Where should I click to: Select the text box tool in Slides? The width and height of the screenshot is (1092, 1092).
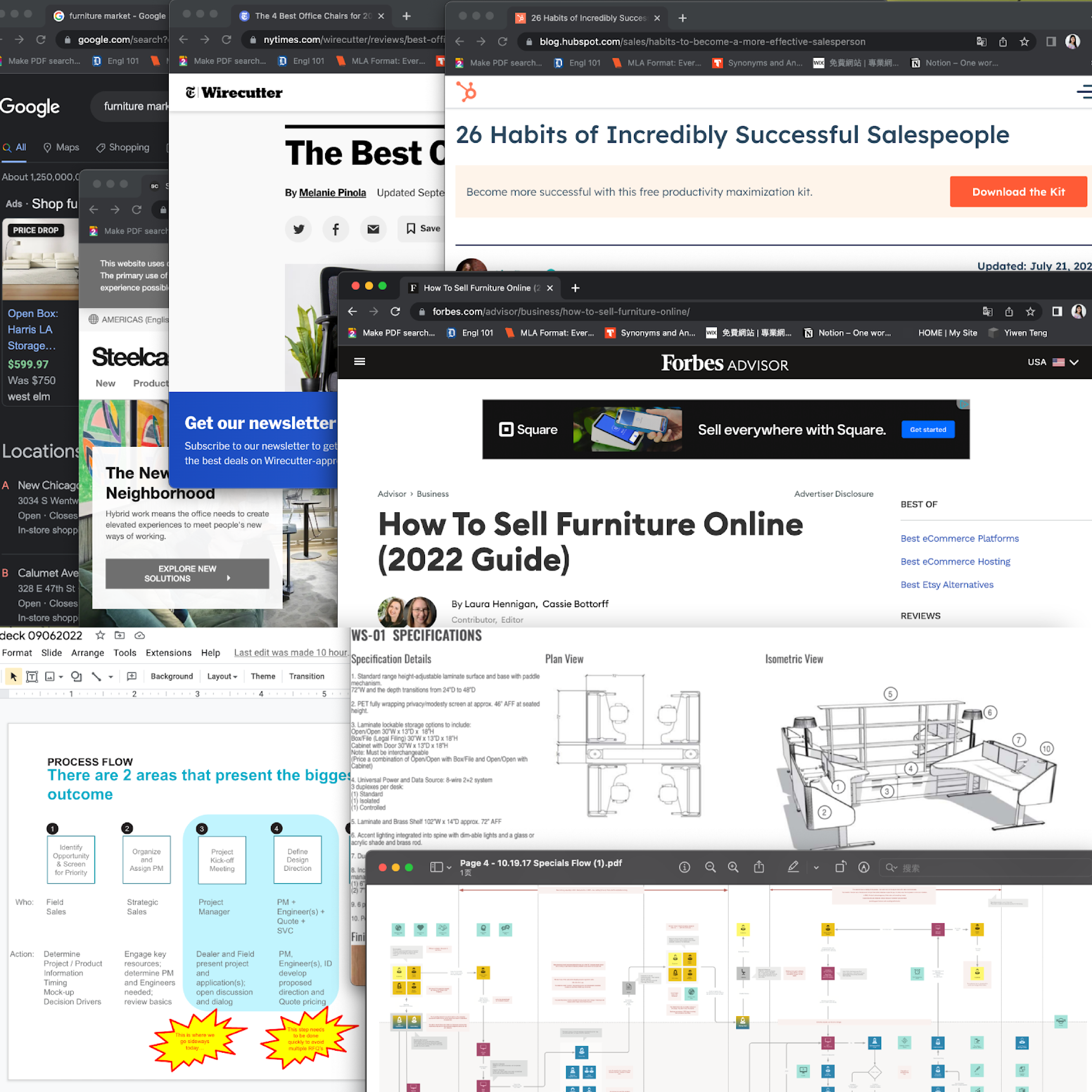point(32,677)
